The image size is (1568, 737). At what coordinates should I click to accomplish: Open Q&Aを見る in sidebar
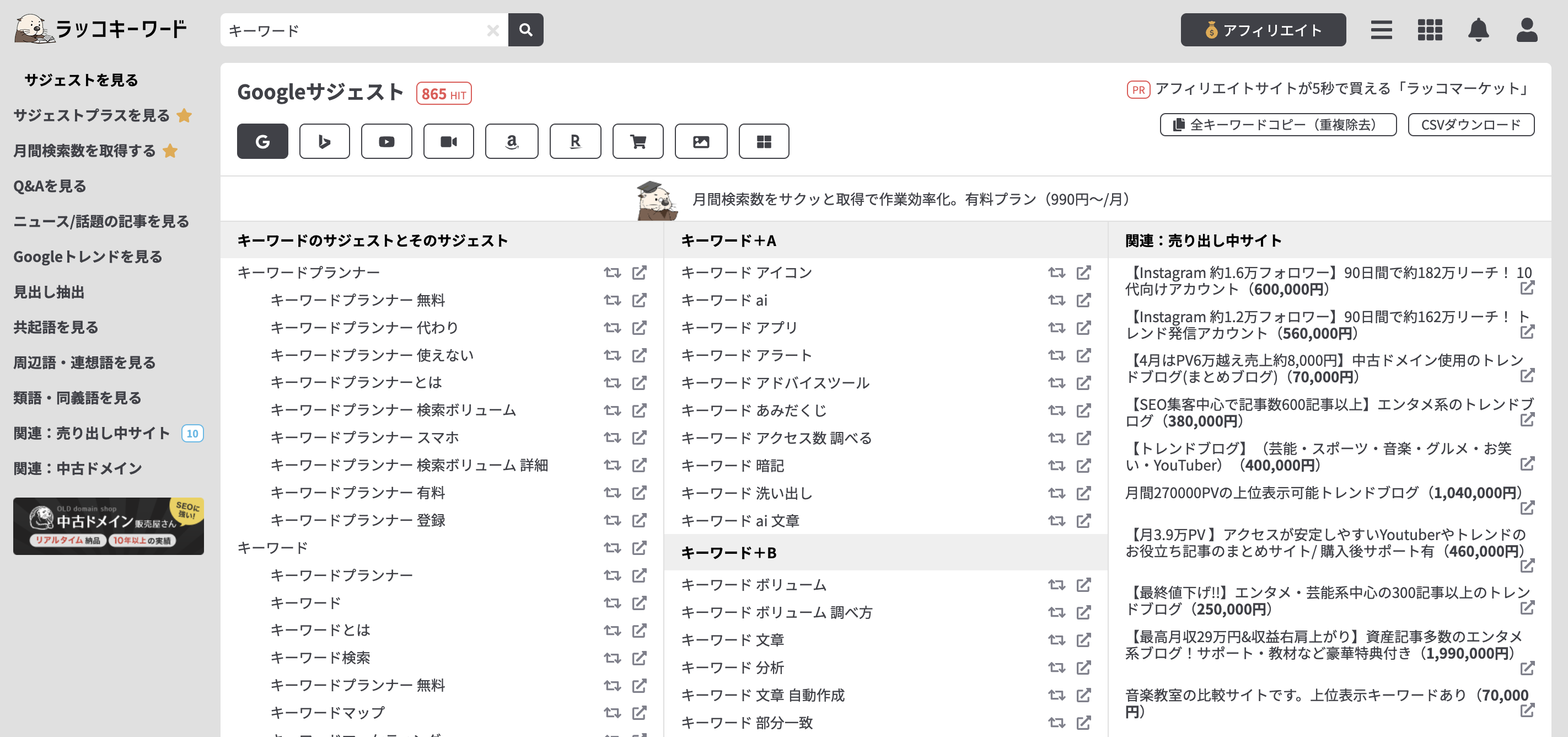click(50, 186)
